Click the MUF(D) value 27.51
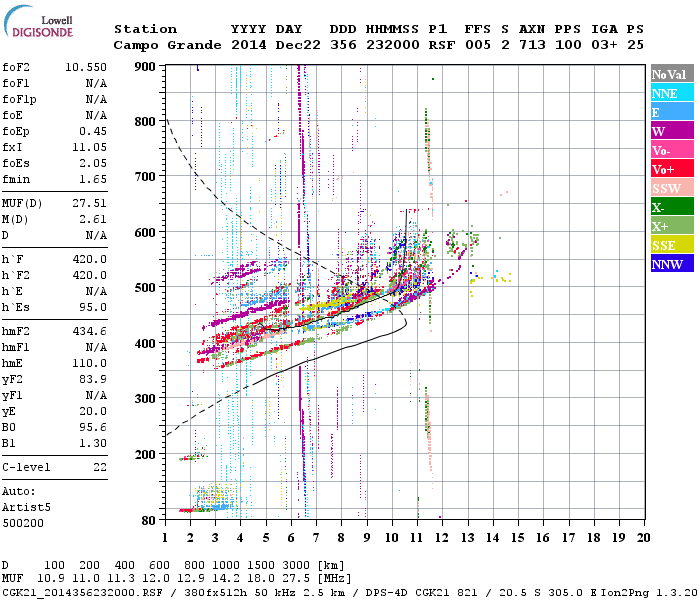700x600 pixels. [90, 204]
